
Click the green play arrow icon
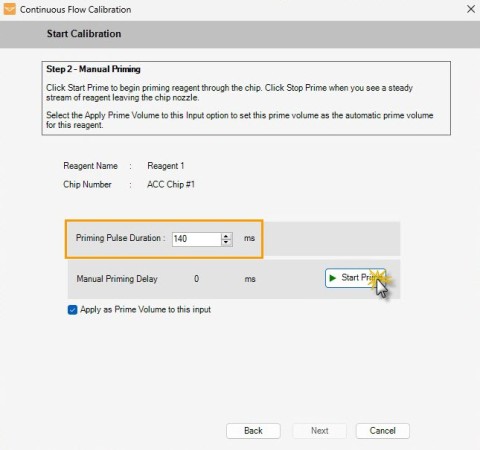332,278
